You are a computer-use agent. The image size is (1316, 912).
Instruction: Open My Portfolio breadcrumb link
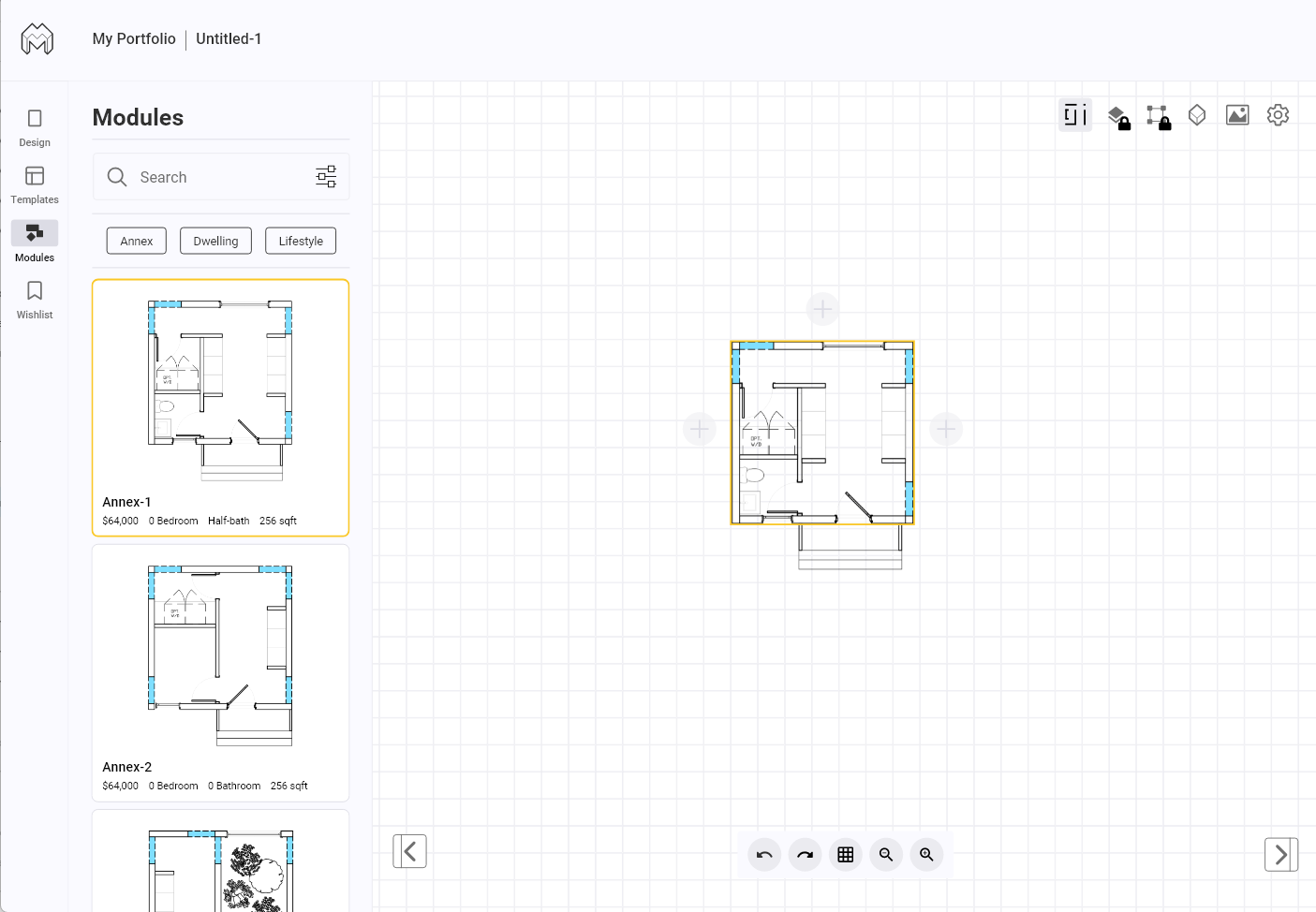click(134, 38)
